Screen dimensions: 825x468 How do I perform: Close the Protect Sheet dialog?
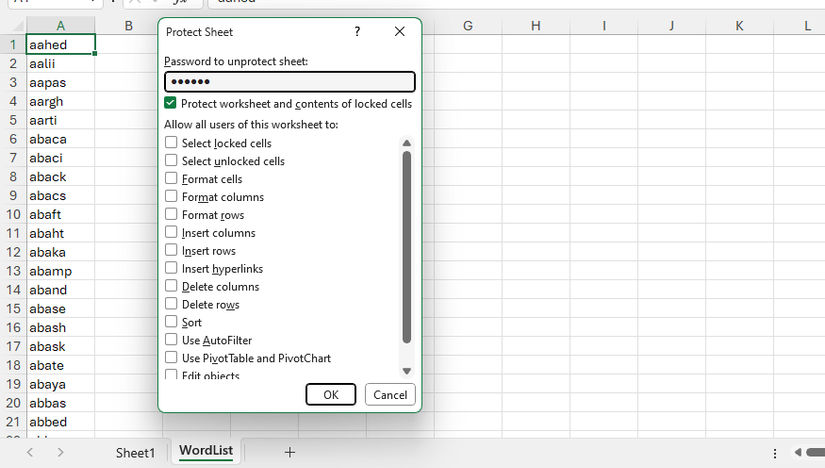[x=400, y=32]
